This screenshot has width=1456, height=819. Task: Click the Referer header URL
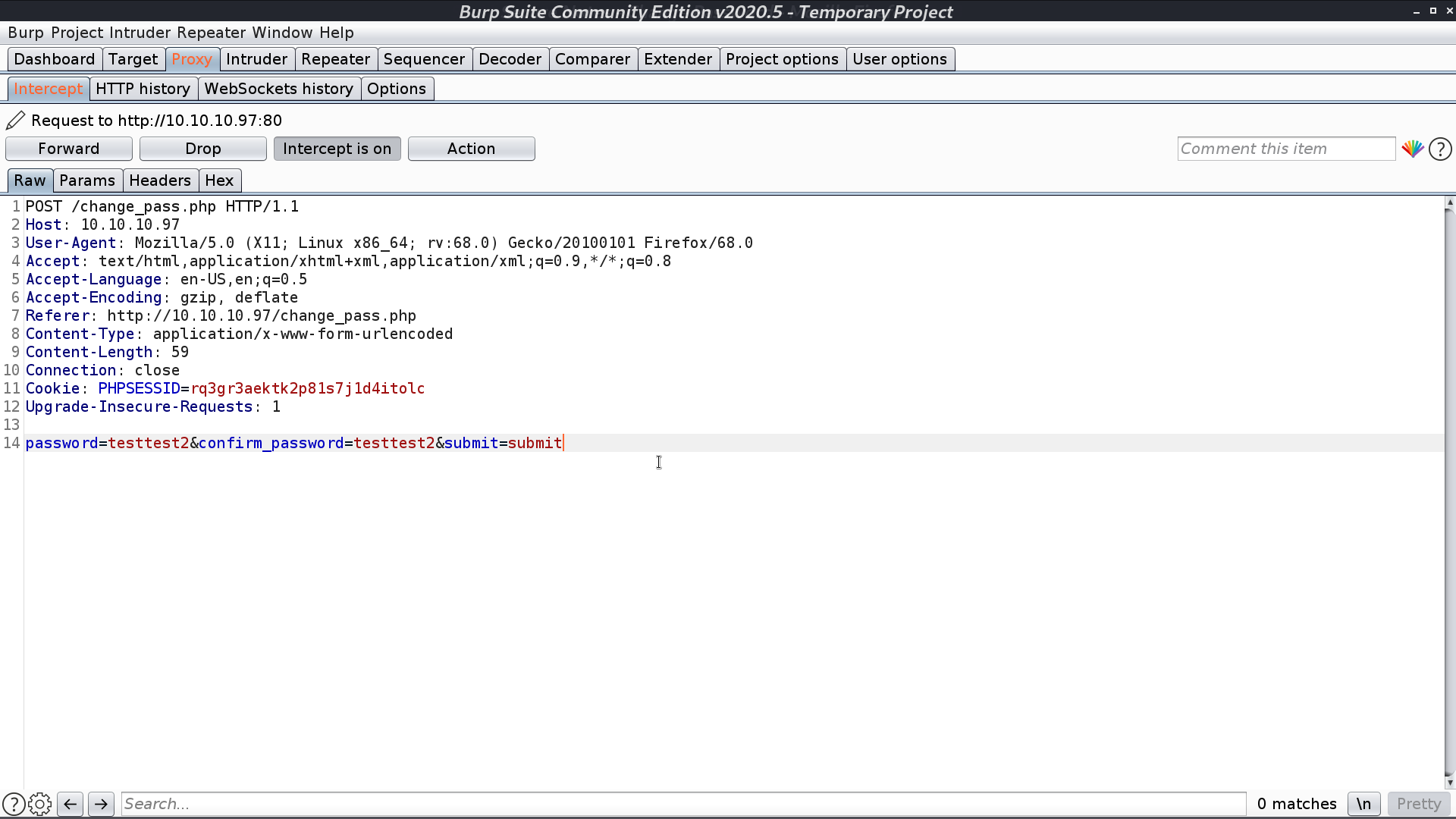[x=262, y=315]
